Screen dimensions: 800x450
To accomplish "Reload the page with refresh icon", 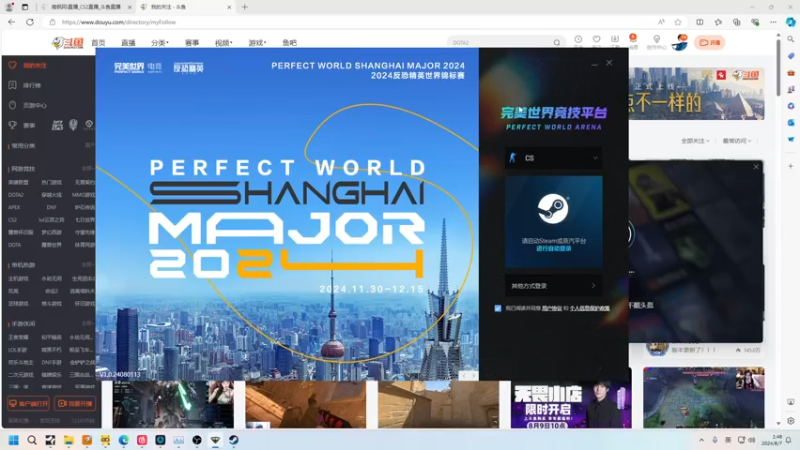I will 30,22.
